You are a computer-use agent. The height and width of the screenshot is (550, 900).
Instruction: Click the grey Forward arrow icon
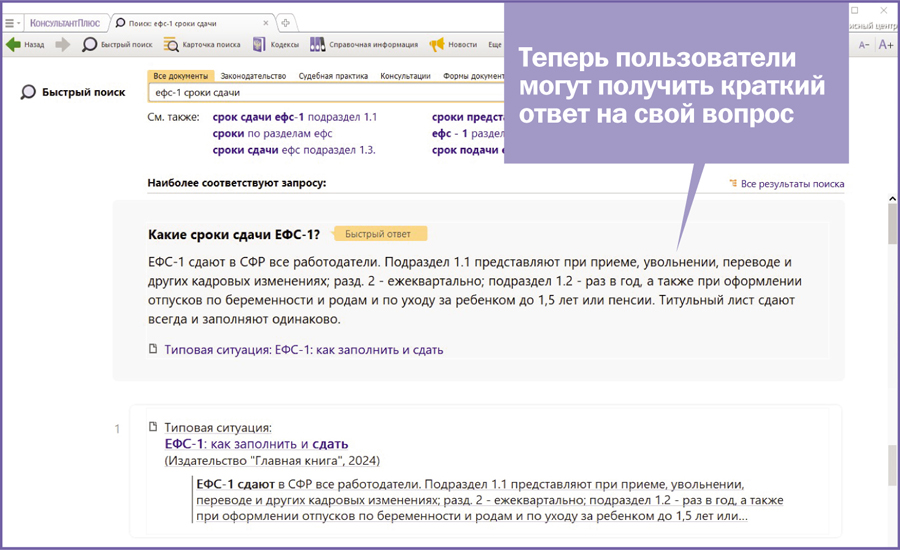click(x=63, y=44)
